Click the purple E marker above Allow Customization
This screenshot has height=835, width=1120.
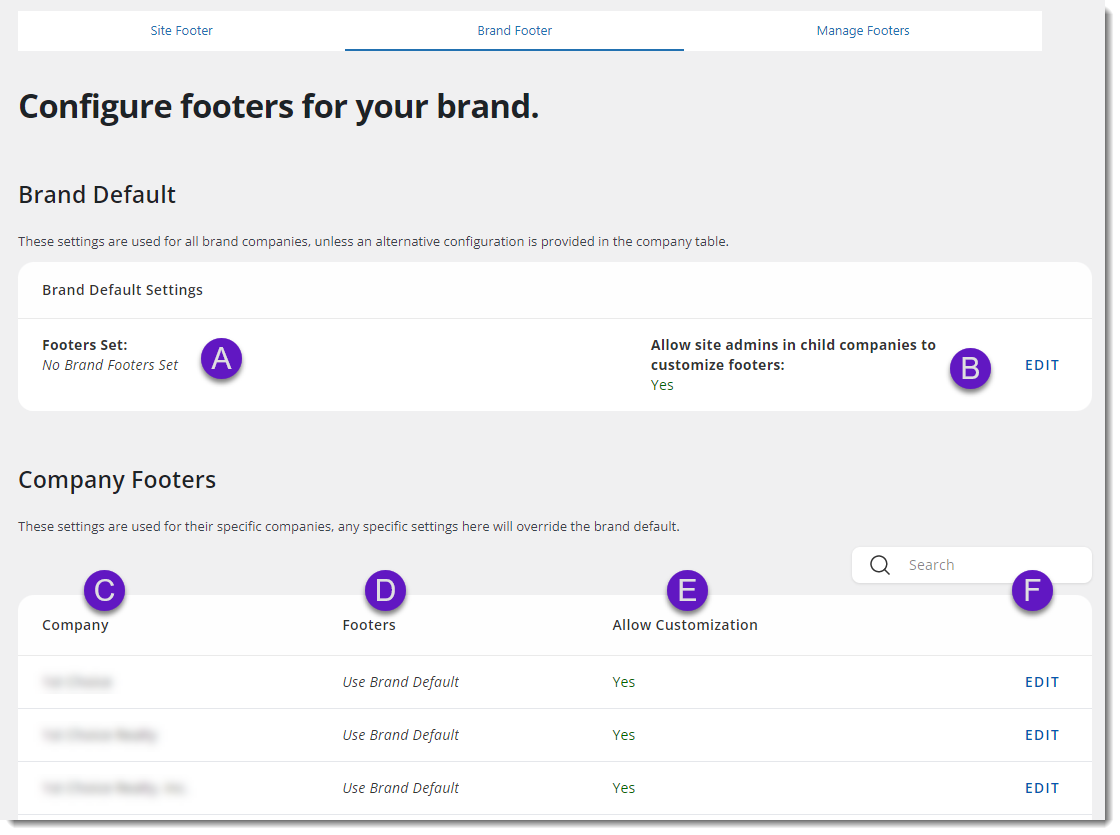pos(687,591)
